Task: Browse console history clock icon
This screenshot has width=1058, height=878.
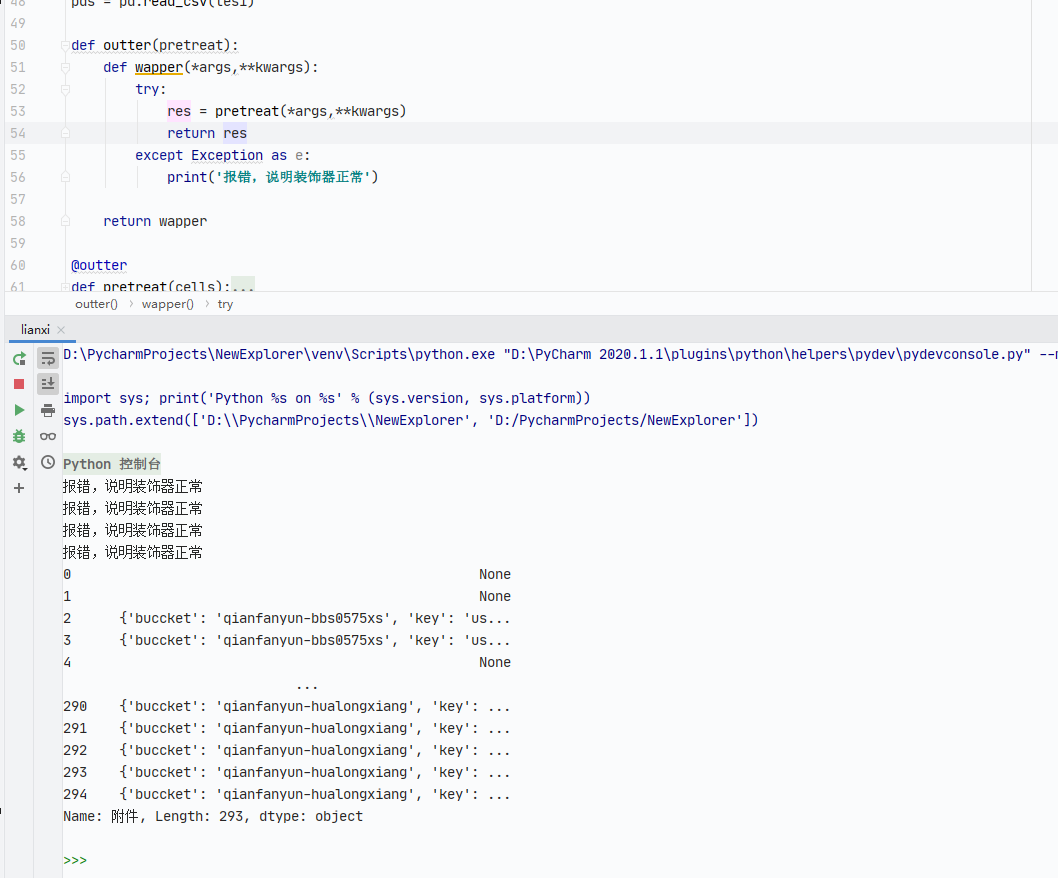Action: 48,462
